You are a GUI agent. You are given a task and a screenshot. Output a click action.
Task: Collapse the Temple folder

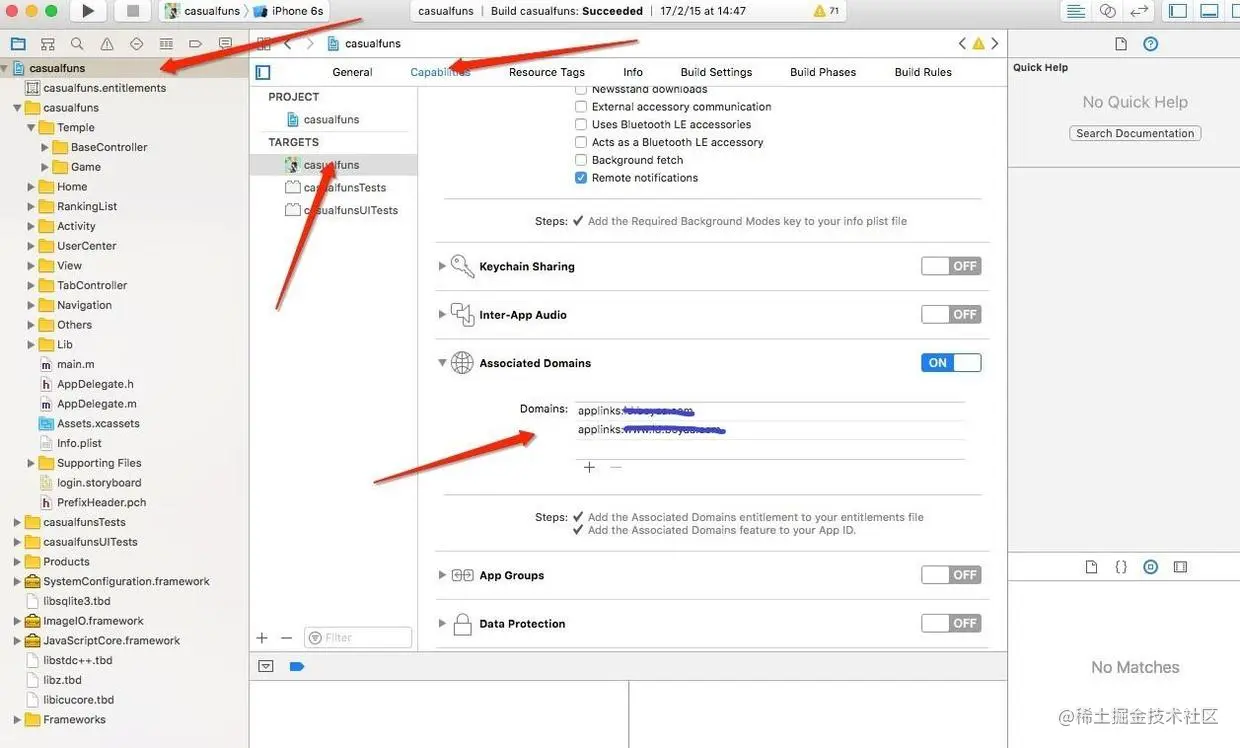coord(31,127)
